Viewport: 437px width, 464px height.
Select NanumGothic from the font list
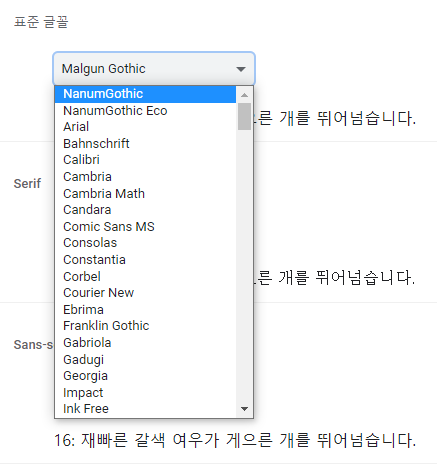tap(145, 94)
